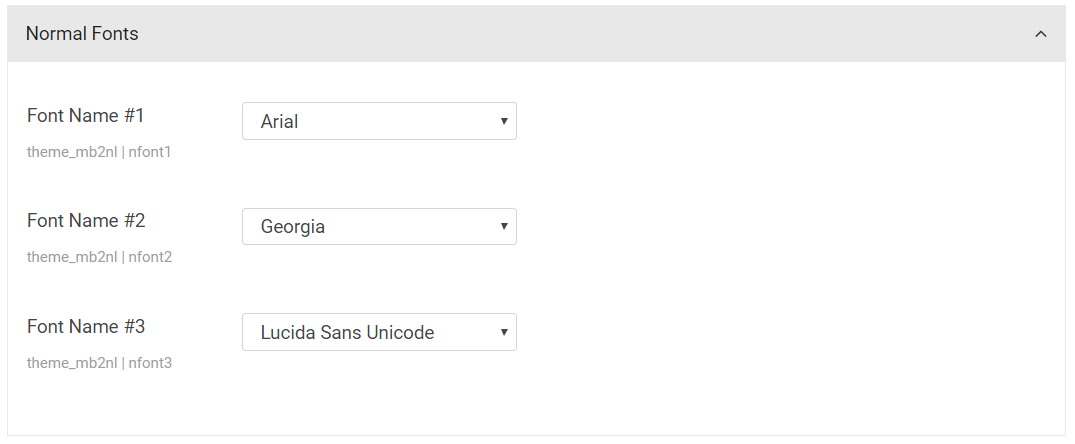Screen dimensions: 1075x444
Task: Click the 'nfont1' word below Font Name #1
Action: [149, 152]
